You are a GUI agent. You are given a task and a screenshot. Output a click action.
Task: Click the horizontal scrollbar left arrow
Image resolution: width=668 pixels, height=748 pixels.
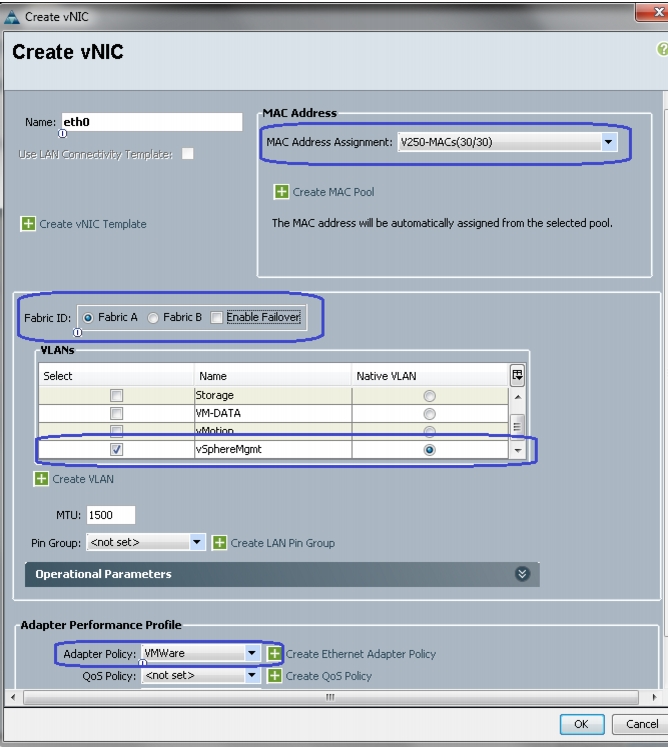coord(13,697)
